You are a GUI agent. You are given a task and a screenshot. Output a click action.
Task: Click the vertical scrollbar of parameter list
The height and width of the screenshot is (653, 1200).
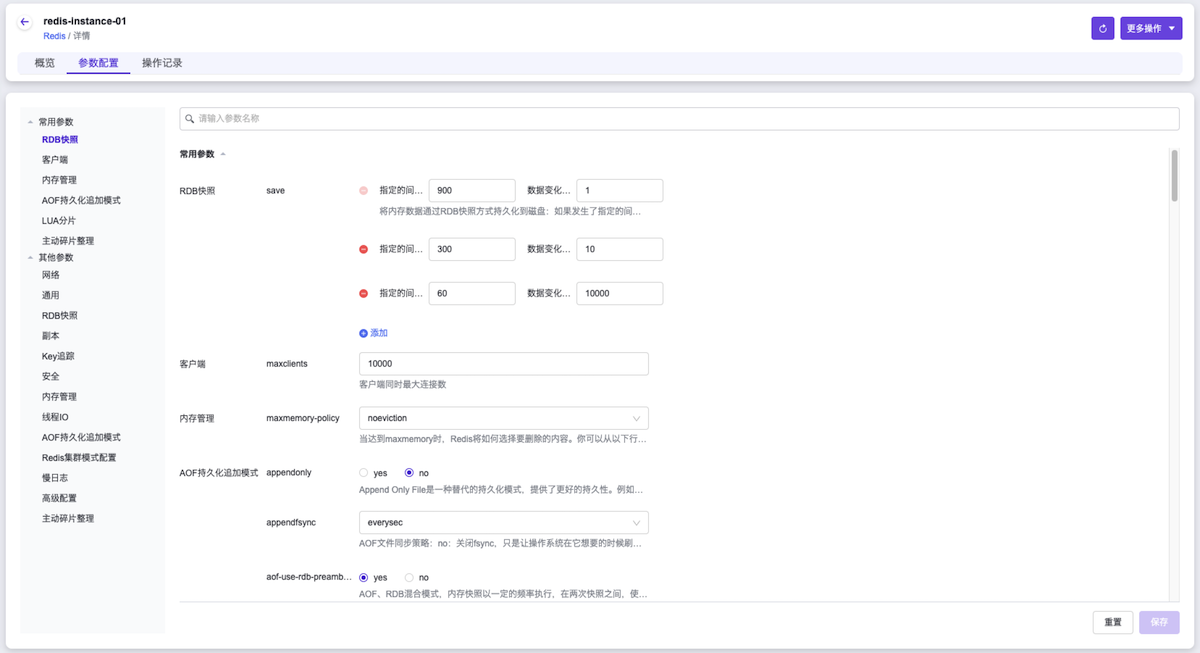1174,178
